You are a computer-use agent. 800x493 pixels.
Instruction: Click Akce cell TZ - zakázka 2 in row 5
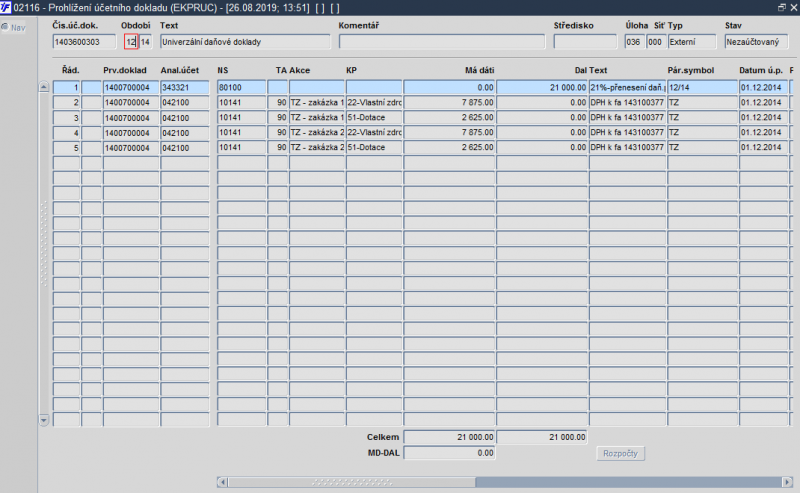point(317,147)
